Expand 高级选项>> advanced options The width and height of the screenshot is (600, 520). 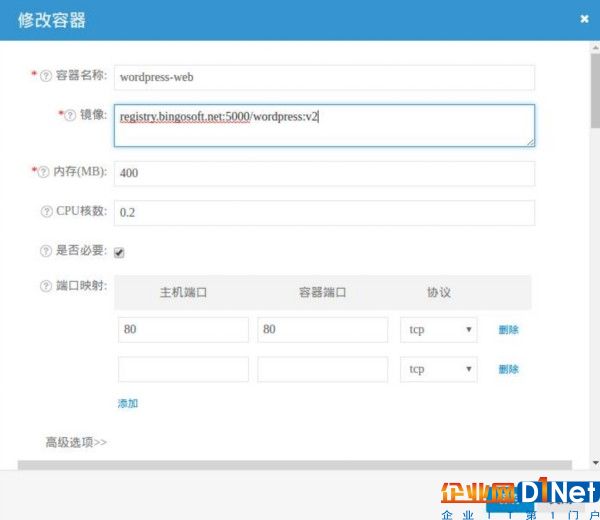tap(76, 442)
